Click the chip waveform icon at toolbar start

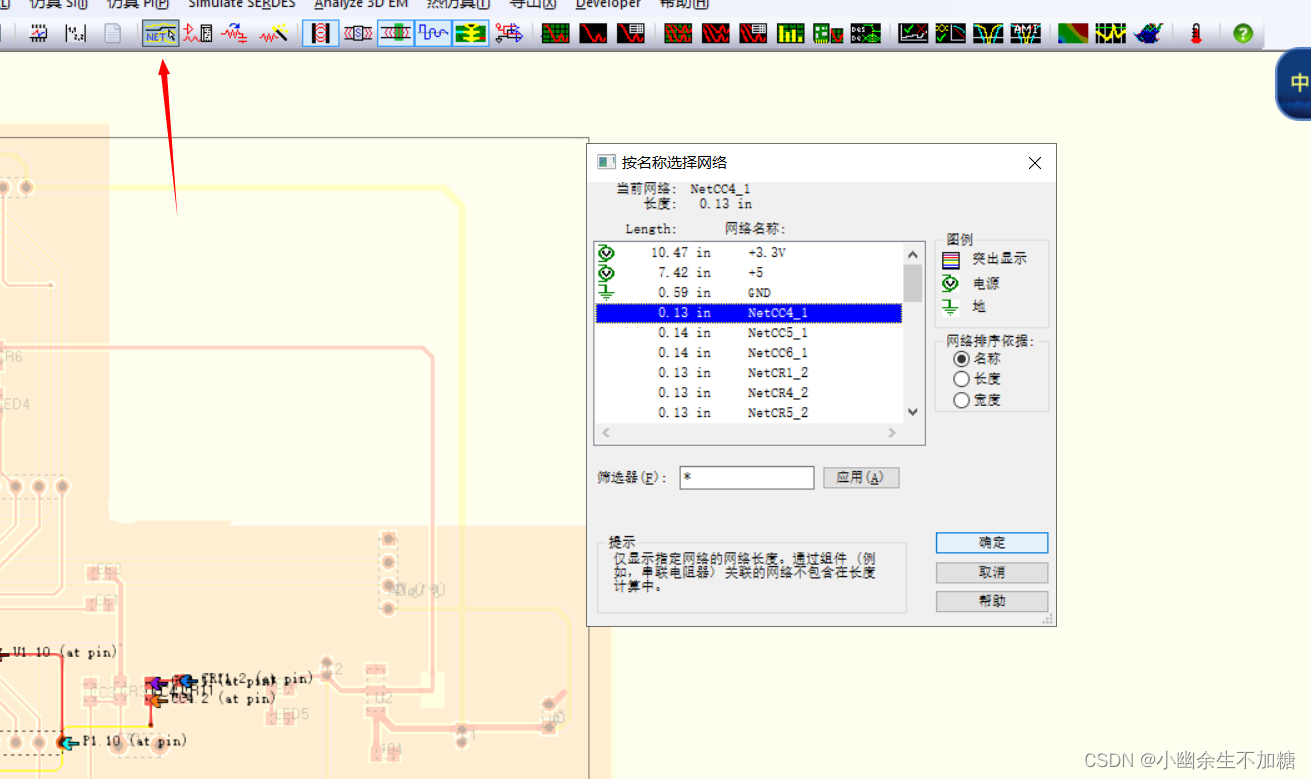point(39,33)
